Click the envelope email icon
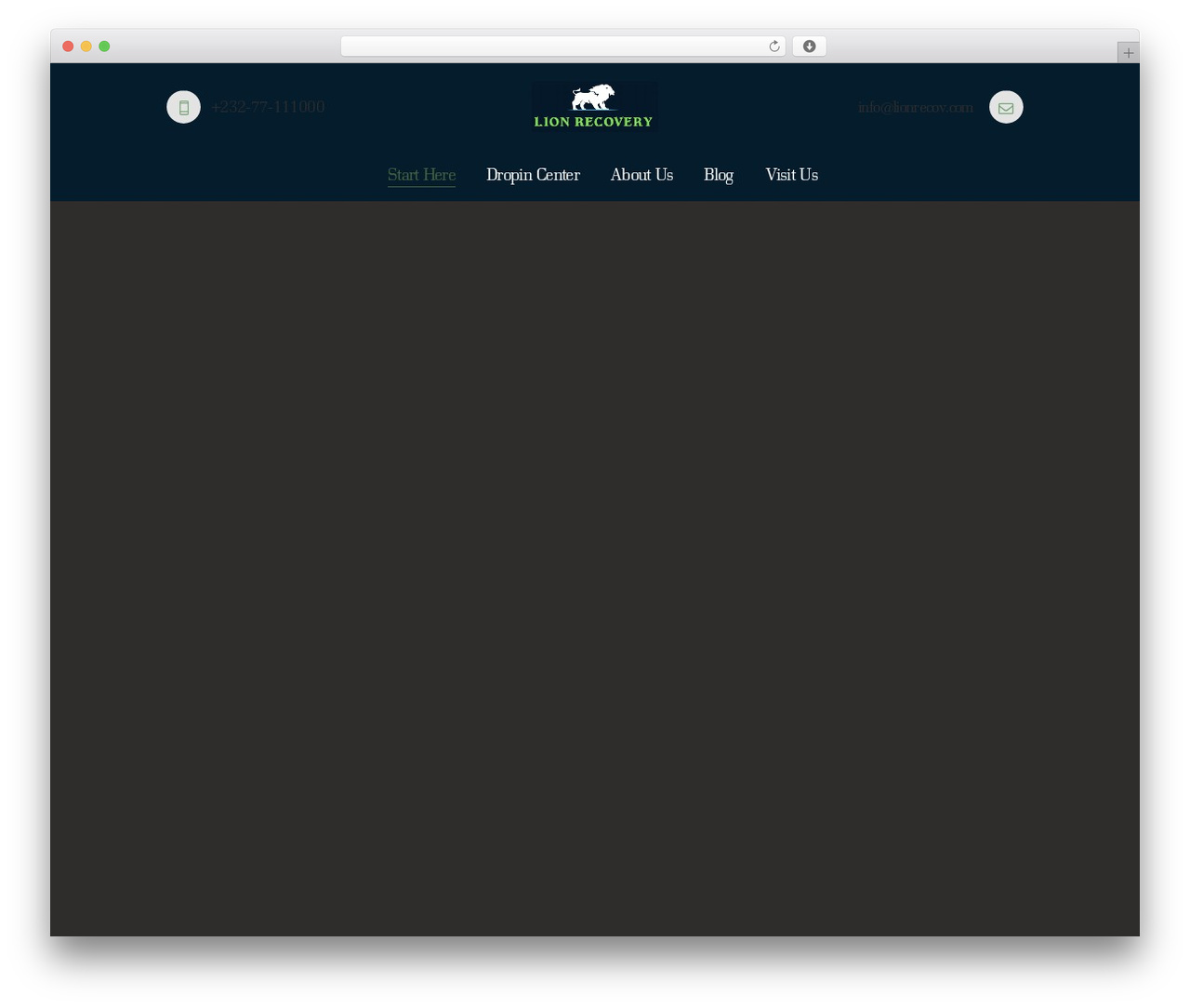 pos(1006,107)
